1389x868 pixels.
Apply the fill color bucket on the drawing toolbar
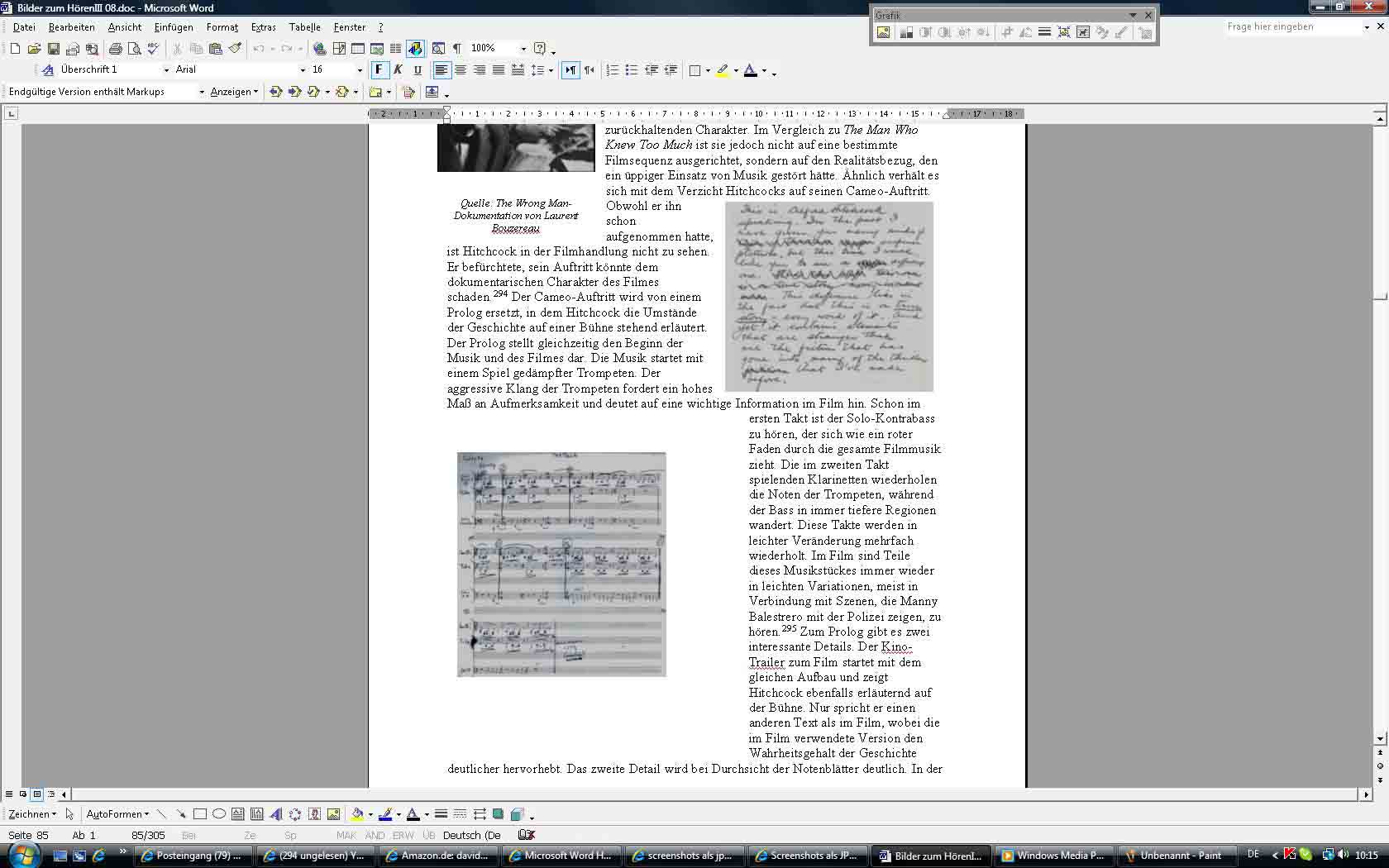coord(356,814)
